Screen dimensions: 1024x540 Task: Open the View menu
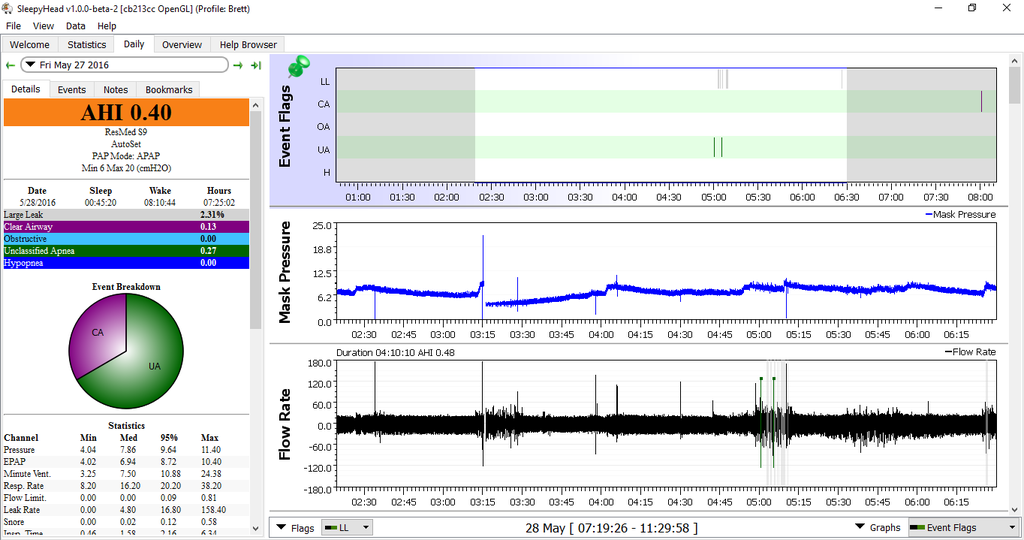coord(43,26)
